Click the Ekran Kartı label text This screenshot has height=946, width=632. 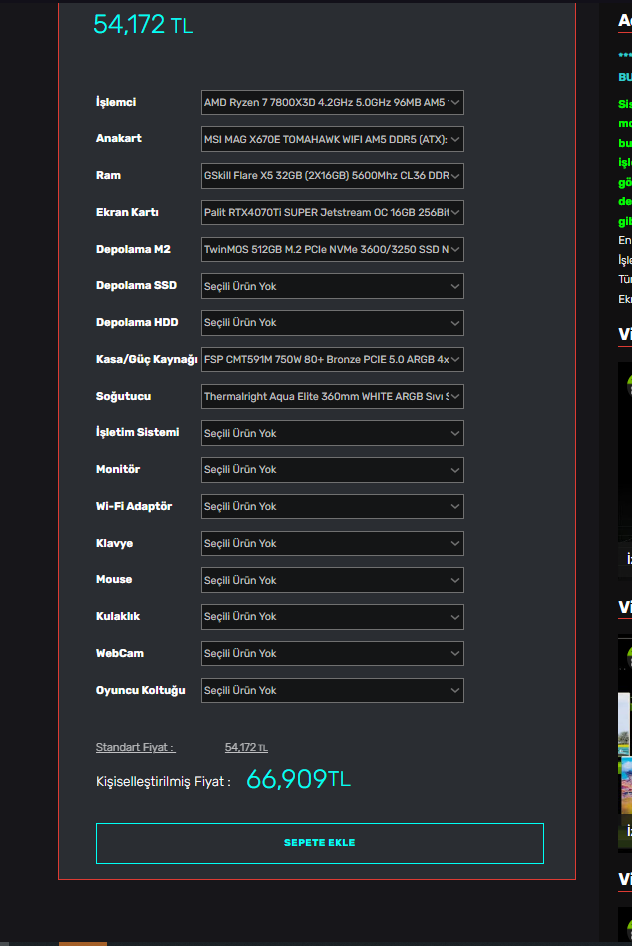pyautogui.click(x=127, y=212)
